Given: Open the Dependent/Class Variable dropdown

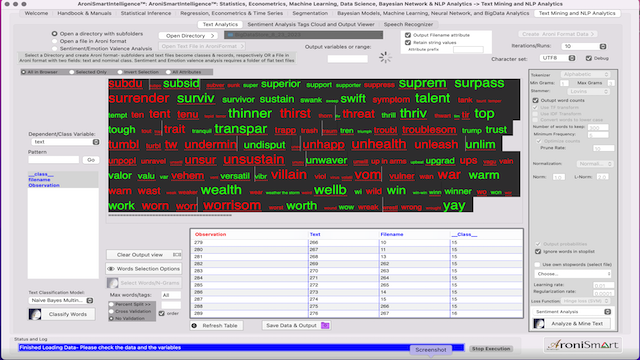Looking at the screenshot, I should click(65, 142).
